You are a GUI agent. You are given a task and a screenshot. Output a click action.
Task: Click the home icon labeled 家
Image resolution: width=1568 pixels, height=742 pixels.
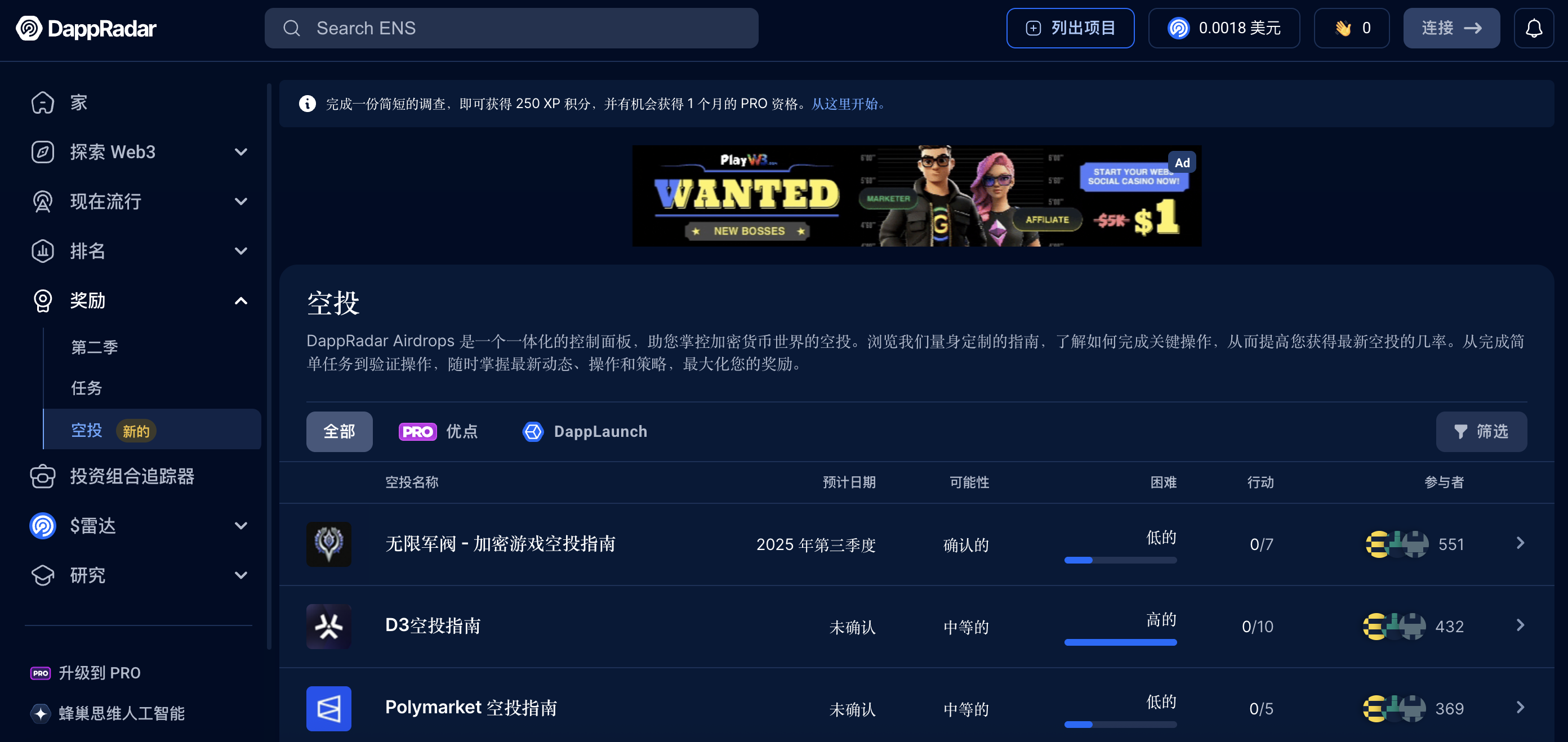coord(43,102)
